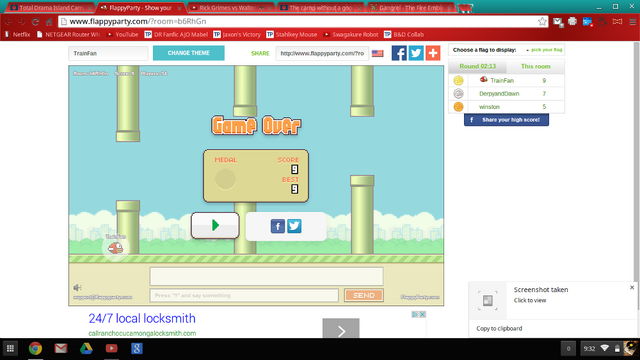
Task: Select the Round 02:13 leaderboard tab
Action: [x=478, y=66]
